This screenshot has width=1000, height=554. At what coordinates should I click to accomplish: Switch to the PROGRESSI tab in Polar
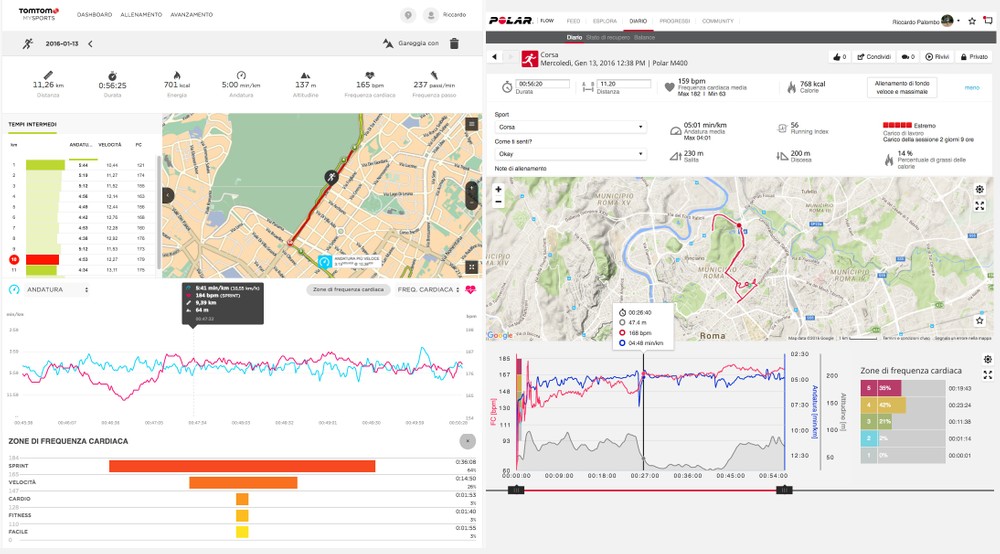click(674, 21)
